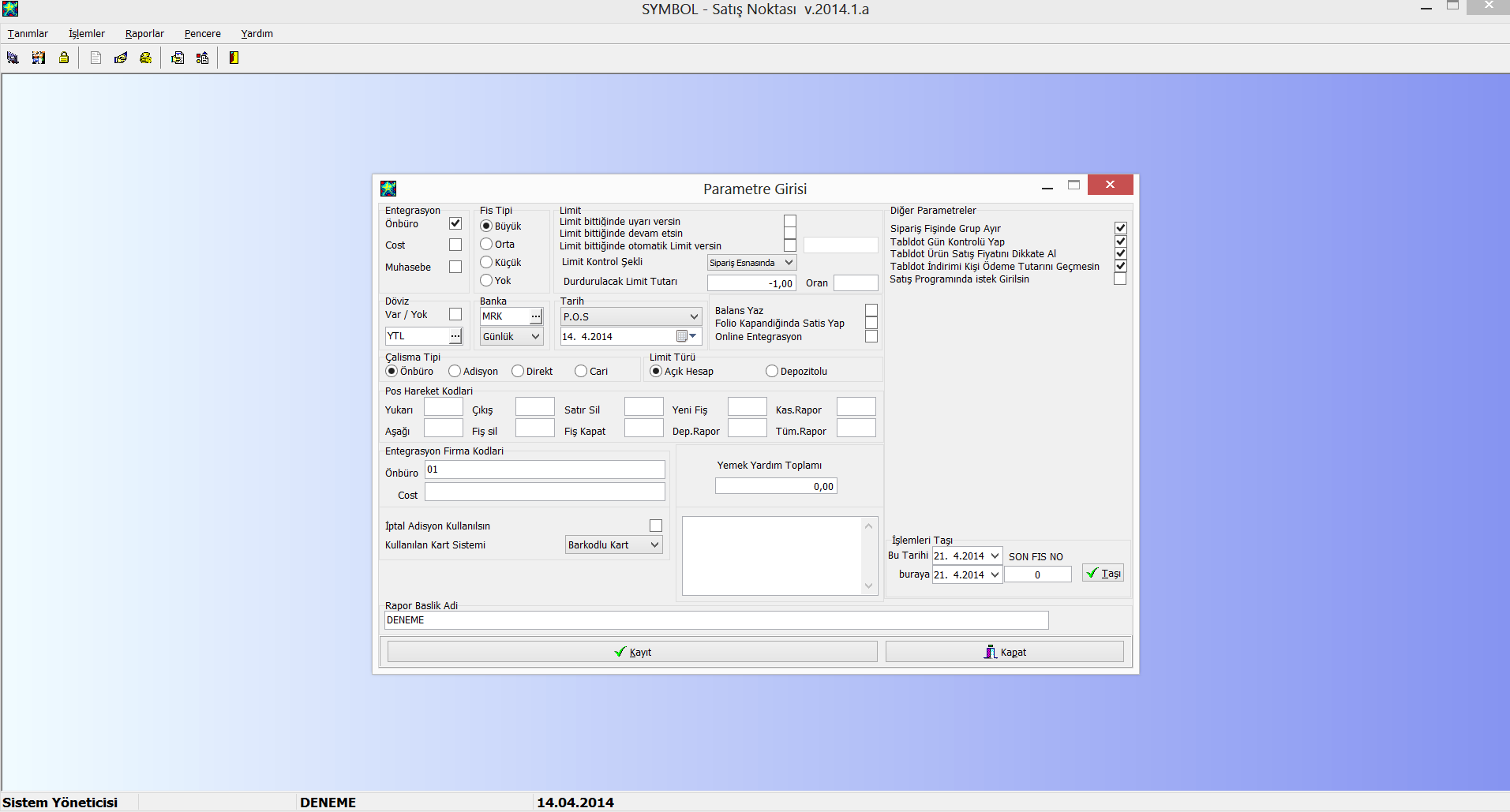Check 'Limit bittiğinde otomatik Limit versin'
Screen dimensions: 1510x812
790,245
